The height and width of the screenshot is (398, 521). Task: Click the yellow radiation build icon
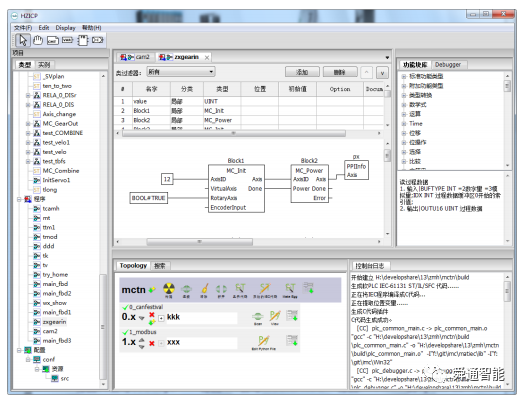coord(169,289)
